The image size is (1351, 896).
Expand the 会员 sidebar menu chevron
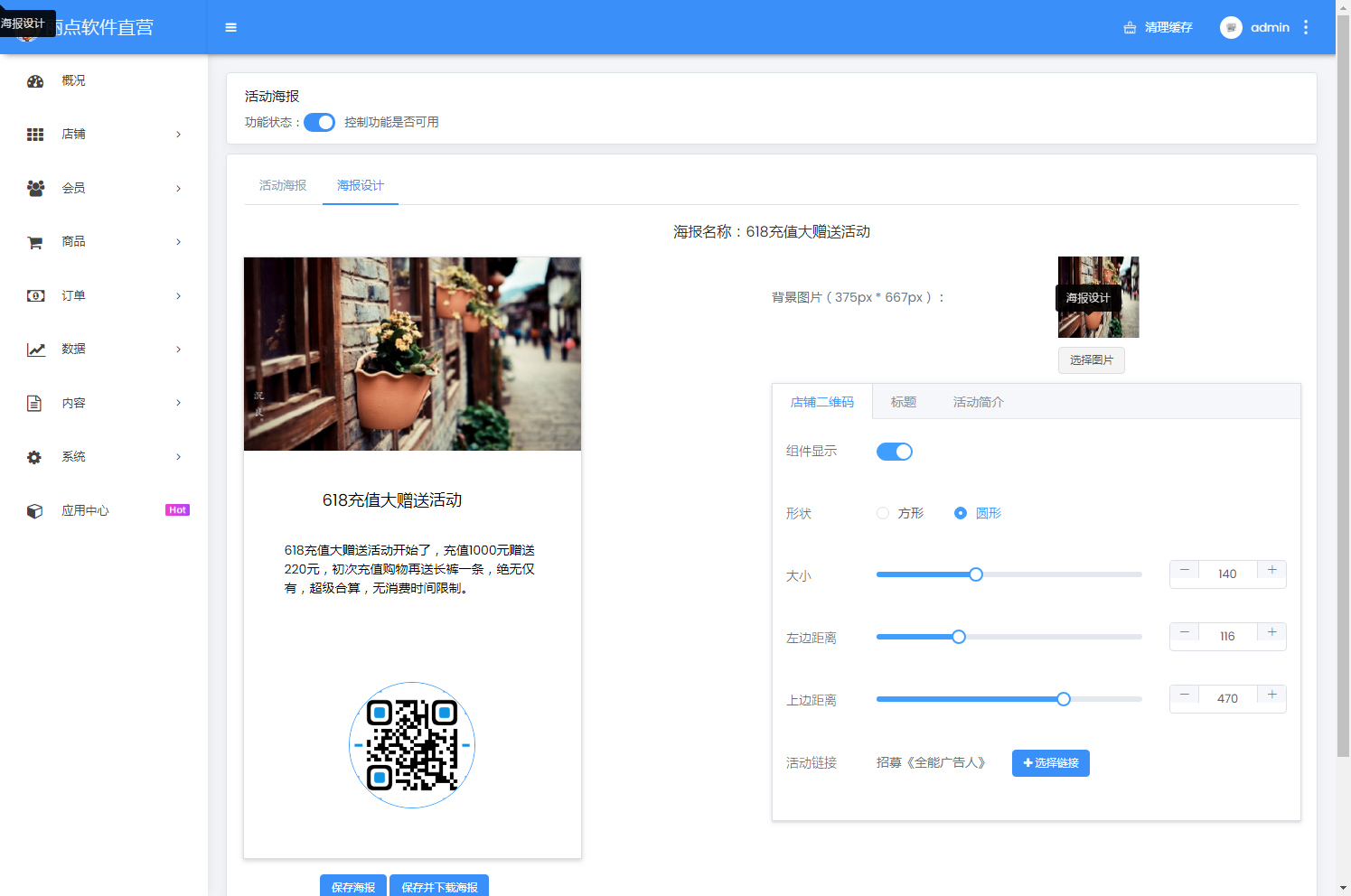(x=178, y=188)
